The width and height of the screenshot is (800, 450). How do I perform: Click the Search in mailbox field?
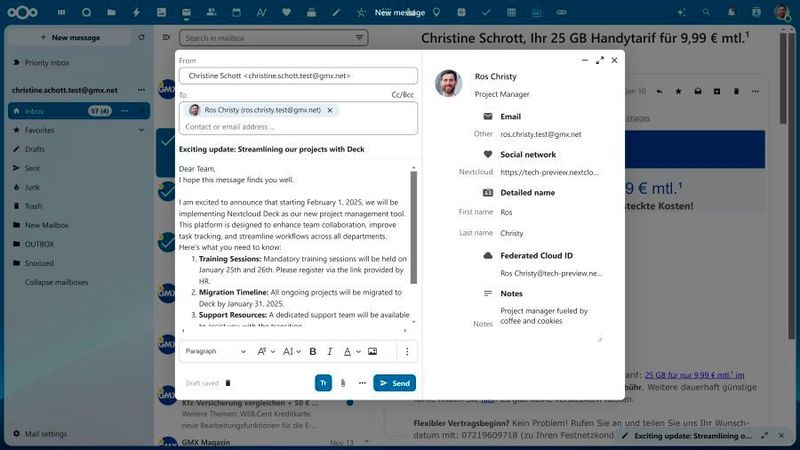click(273, 38)
